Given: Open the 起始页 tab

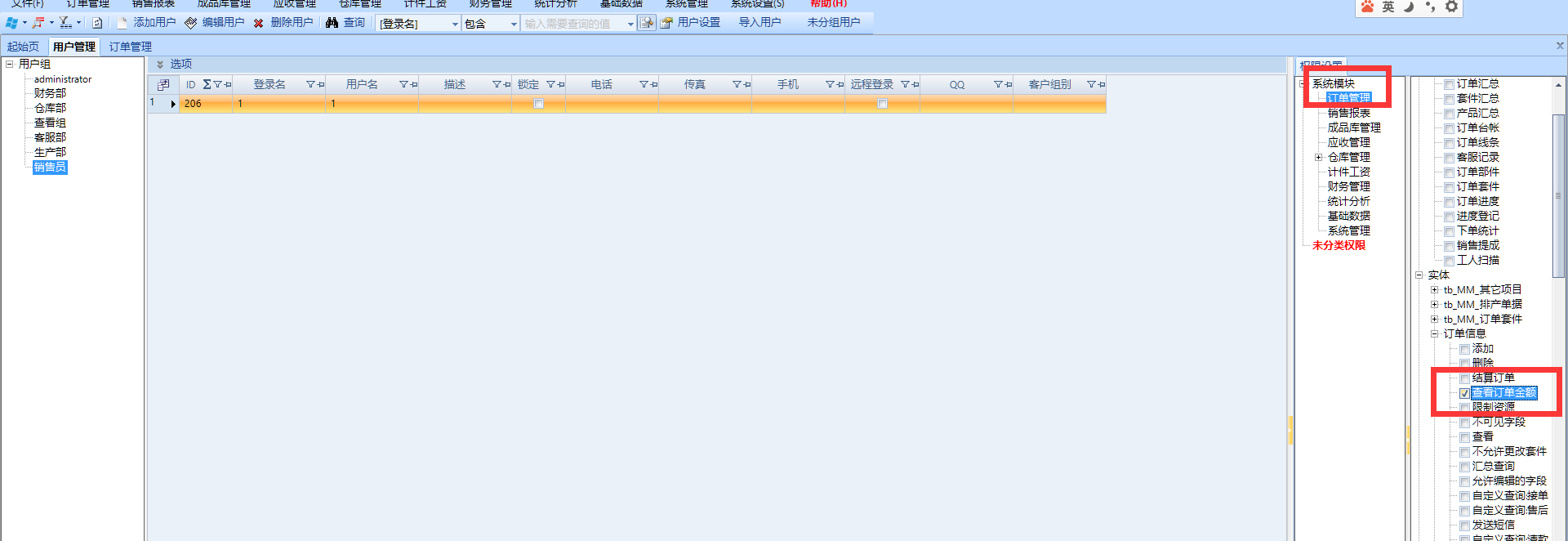Looking at the screenshot, I should point(23,47).
